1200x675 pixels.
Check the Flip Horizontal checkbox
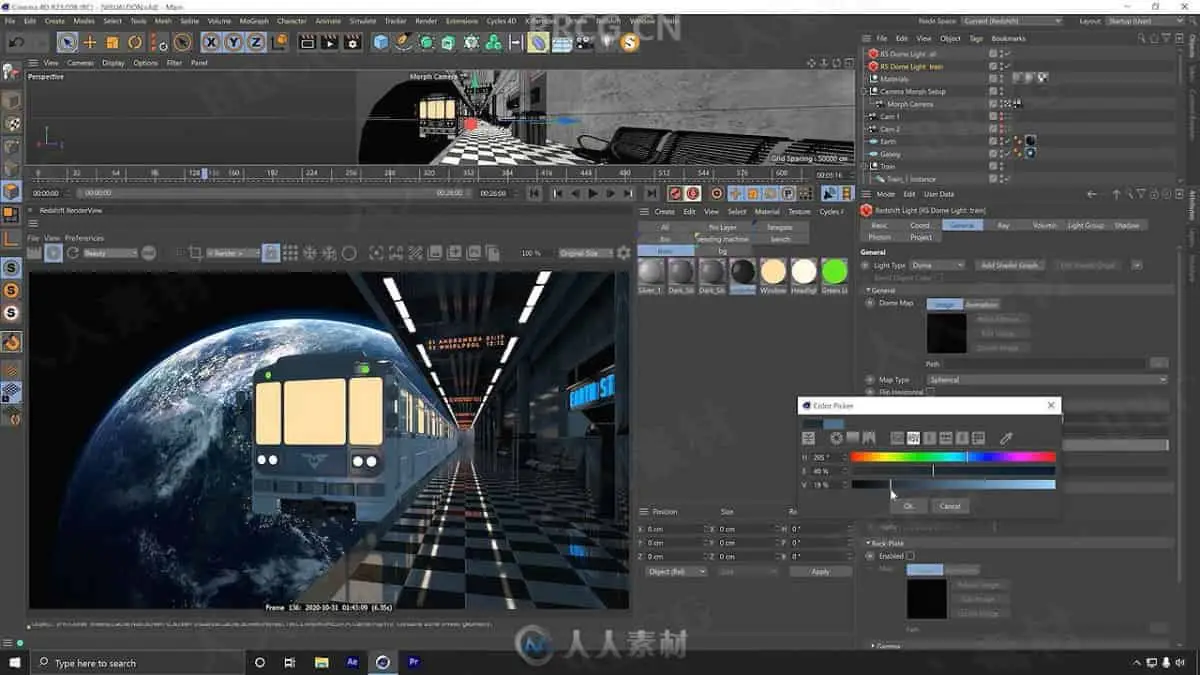[930, 392]
